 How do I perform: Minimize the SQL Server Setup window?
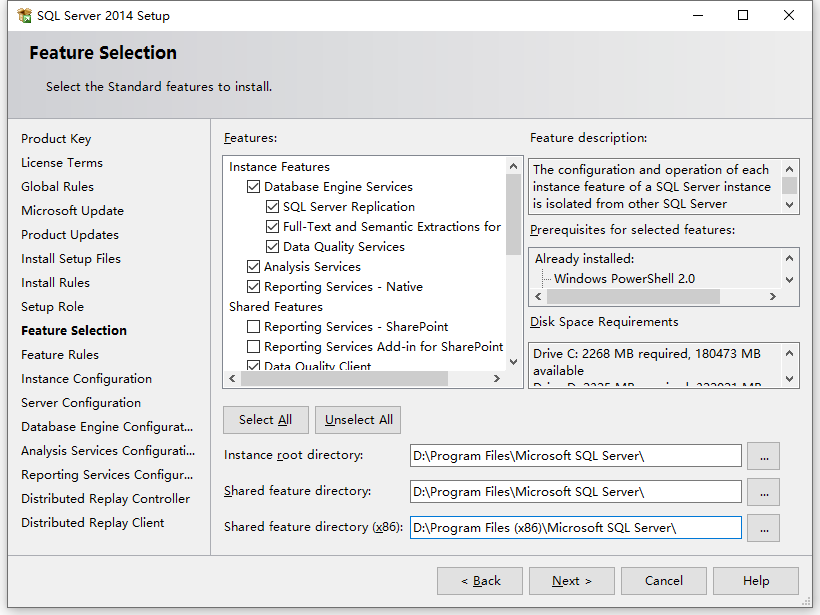point(698,15)
